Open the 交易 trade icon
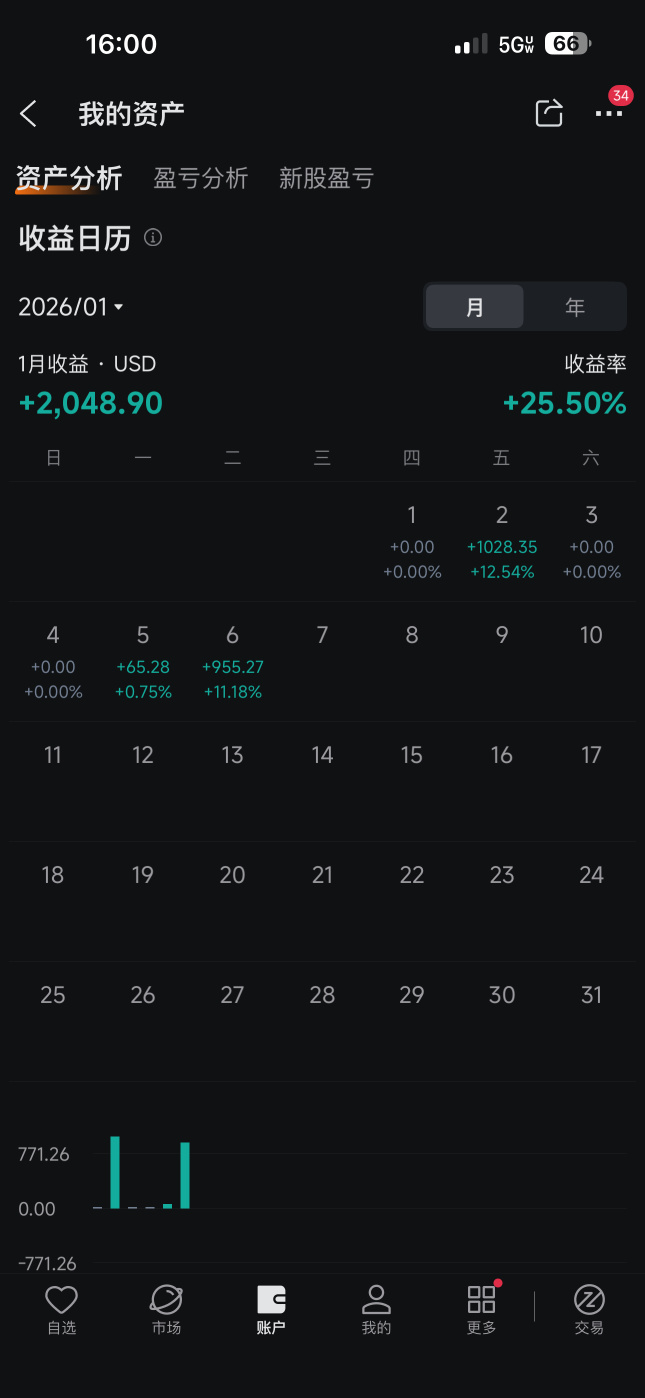This screenshot has height=1398, width=645. [x=589, y=1311]
